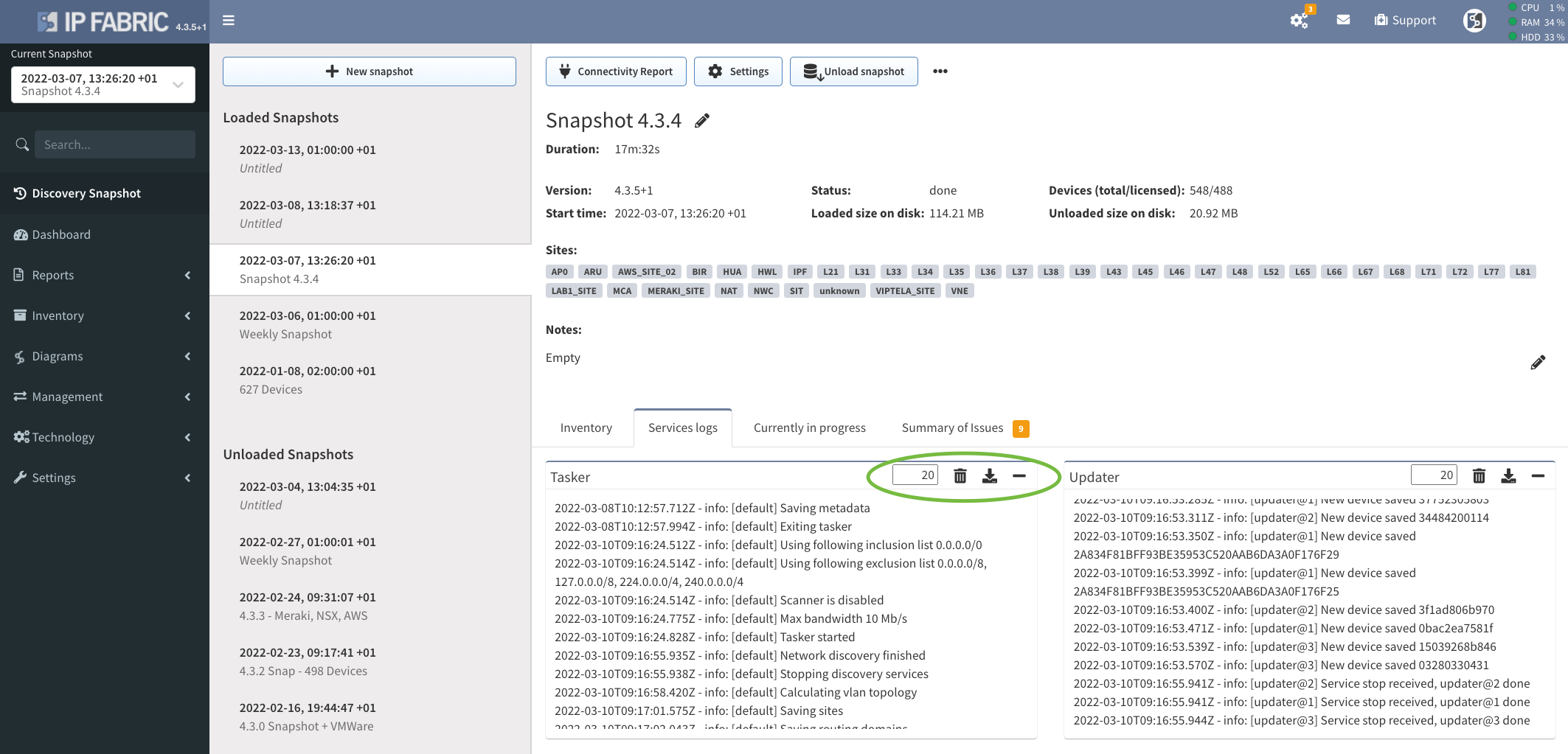1568x754 pixels.
Task: Click the AWS_SITE_02 site tag
Action: pyautogui.click(x=647, y=272)
